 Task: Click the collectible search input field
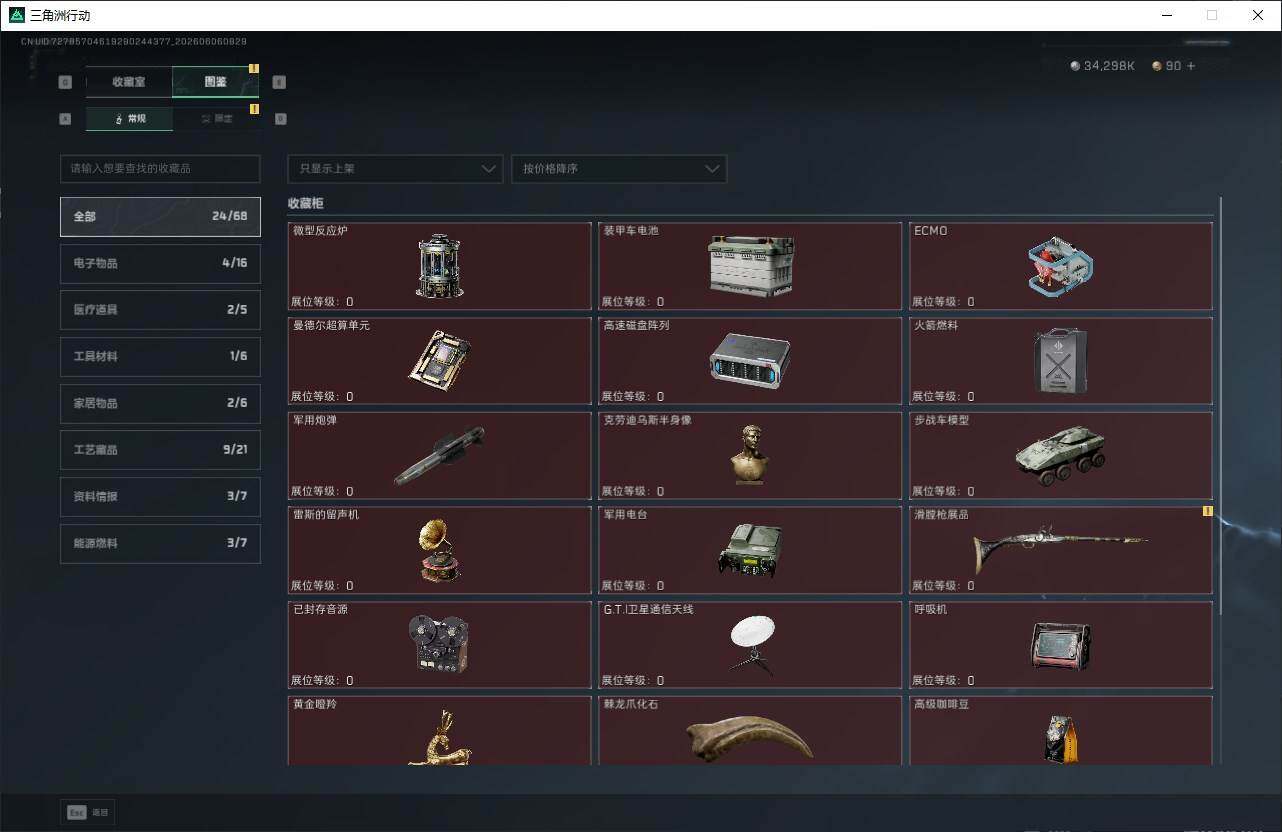[160, 169]
